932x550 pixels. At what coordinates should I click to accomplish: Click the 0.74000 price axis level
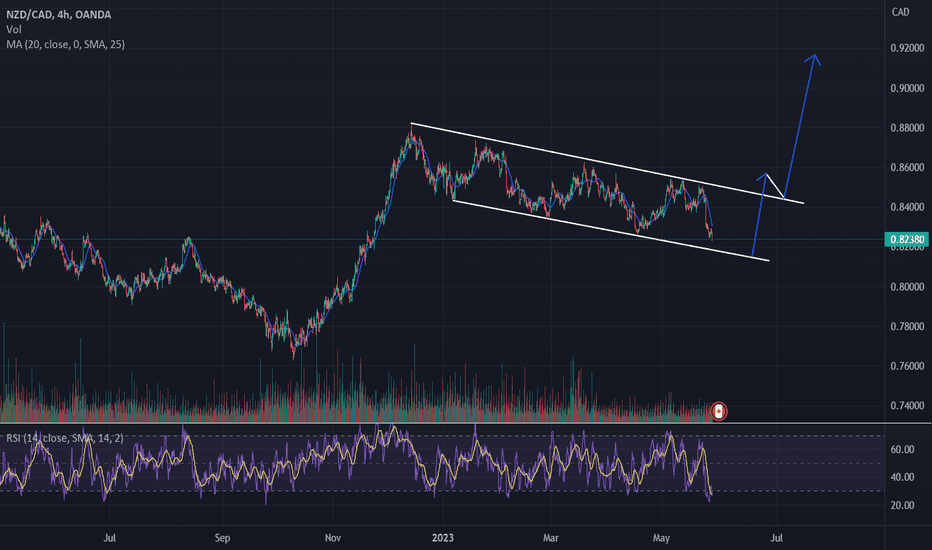(907, 406)
